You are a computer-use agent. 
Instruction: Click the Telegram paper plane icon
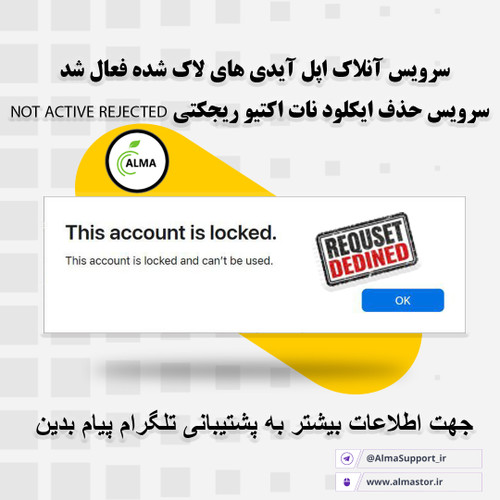(347, 458)
